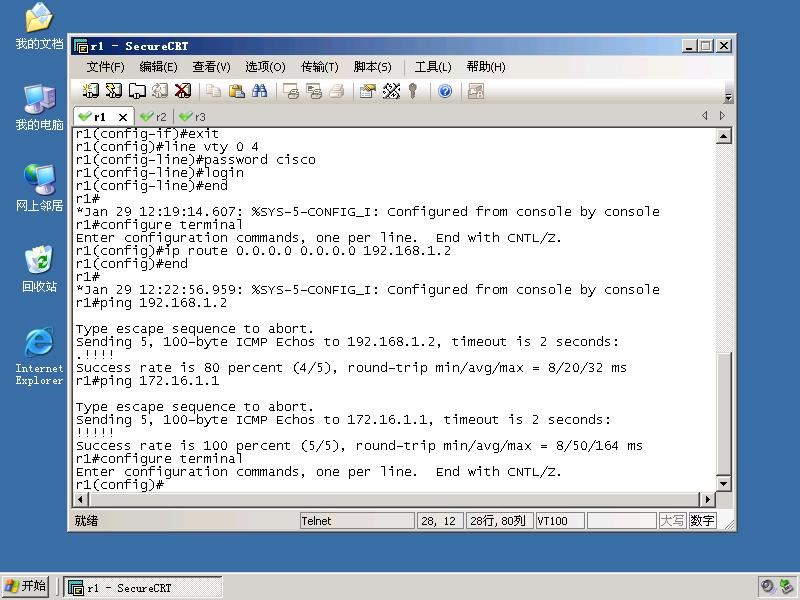Click the Paste clipboard icon

point(236,91)
